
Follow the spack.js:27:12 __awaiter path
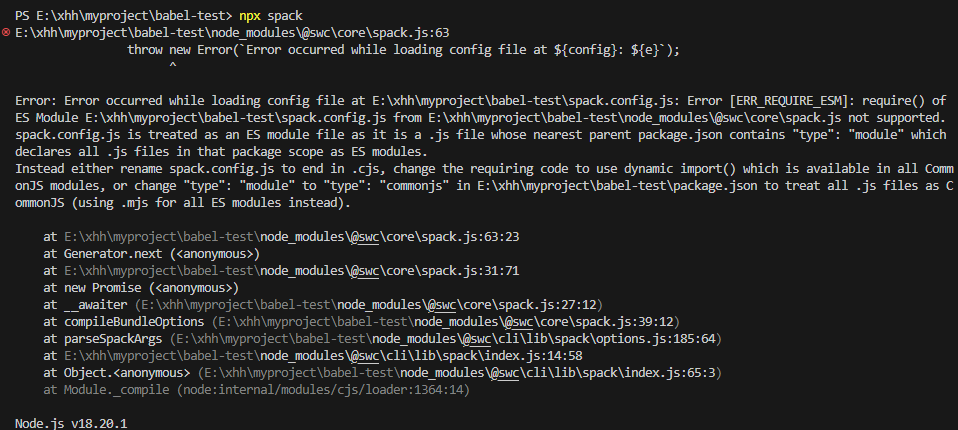(368, 304)
